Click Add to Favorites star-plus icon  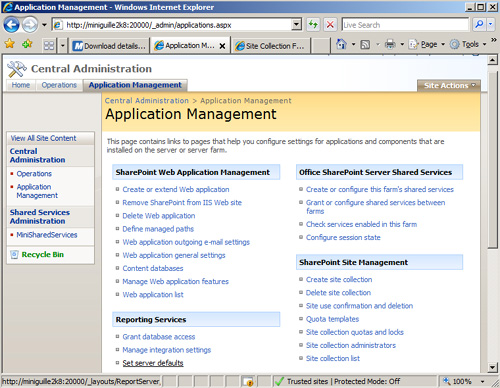(27, 44)
